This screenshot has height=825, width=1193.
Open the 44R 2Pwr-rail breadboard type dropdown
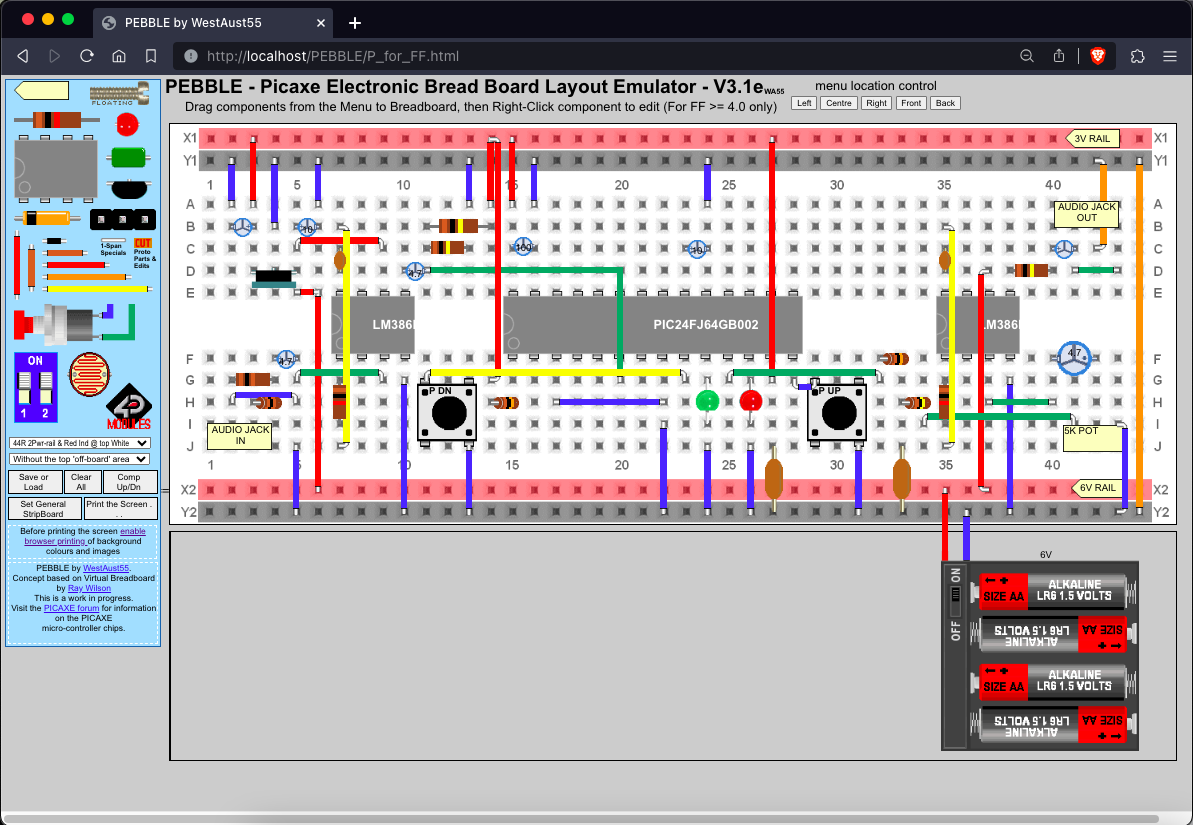79,443
